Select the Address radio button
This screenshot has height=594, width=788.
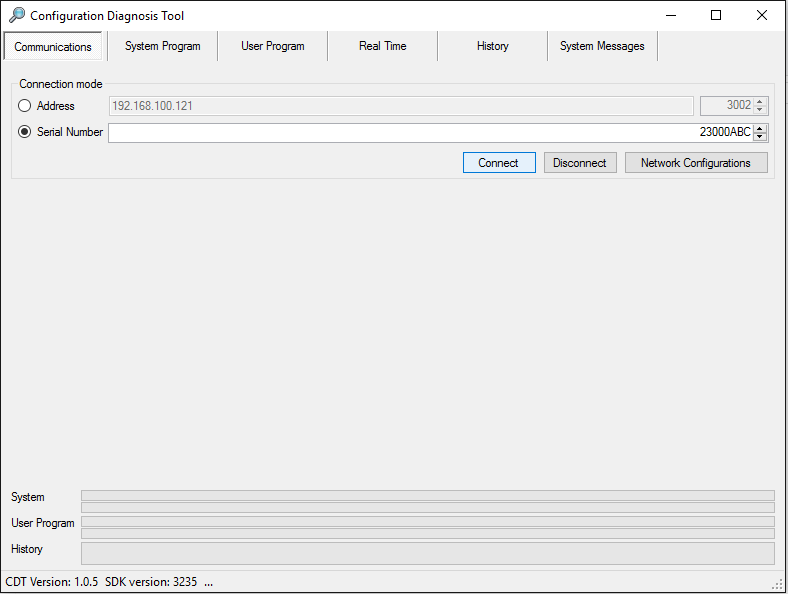[25, 106]
